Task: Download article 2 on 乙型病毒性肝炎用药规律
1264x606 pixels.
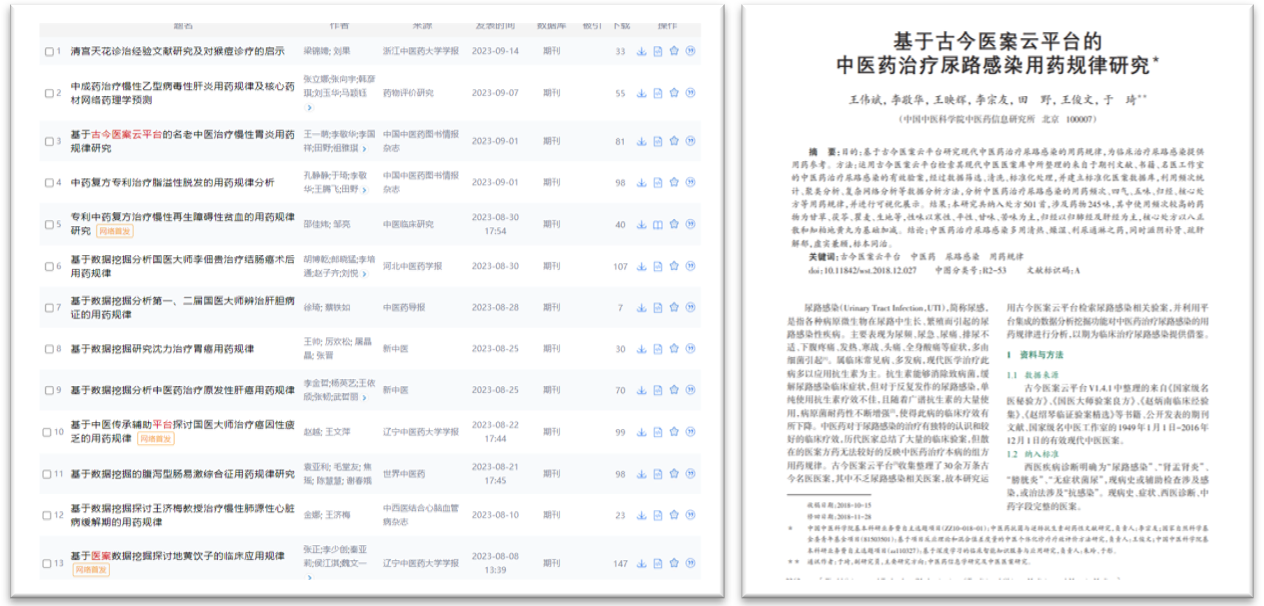Action: [641, 93]
